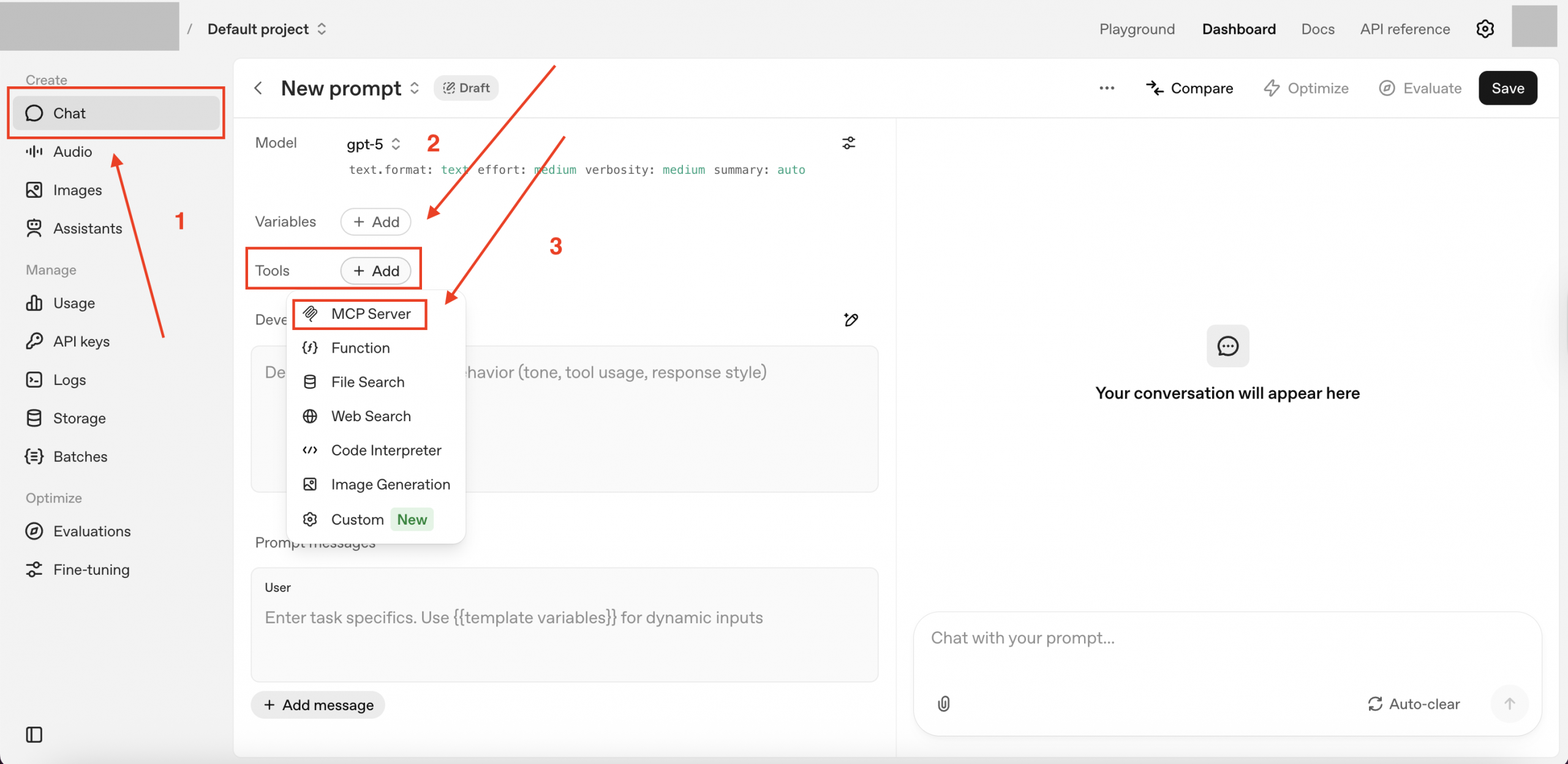Screen dimensions: 1568x764
Task: Open the Chat section in sidebar
Action: pos(116,113)
